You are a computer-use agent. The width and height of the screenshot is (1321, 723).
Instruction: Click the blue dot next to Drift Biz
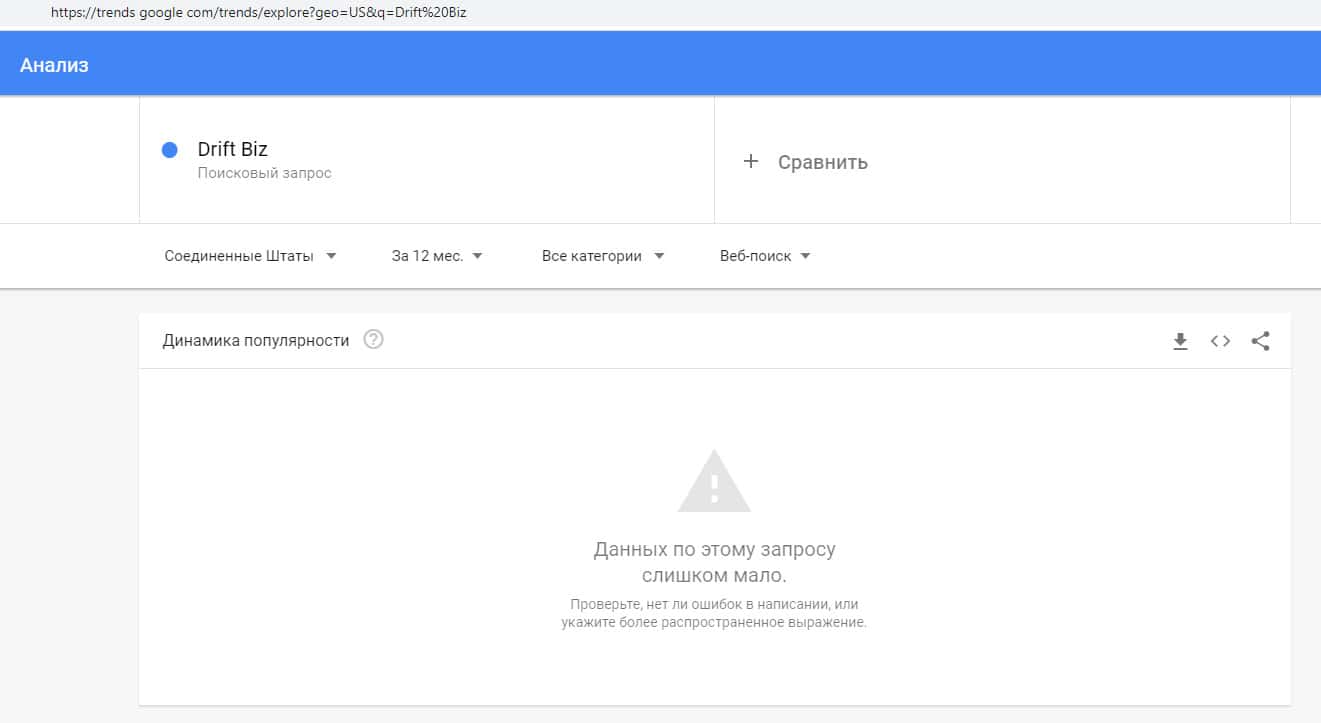tap(170, 150)
